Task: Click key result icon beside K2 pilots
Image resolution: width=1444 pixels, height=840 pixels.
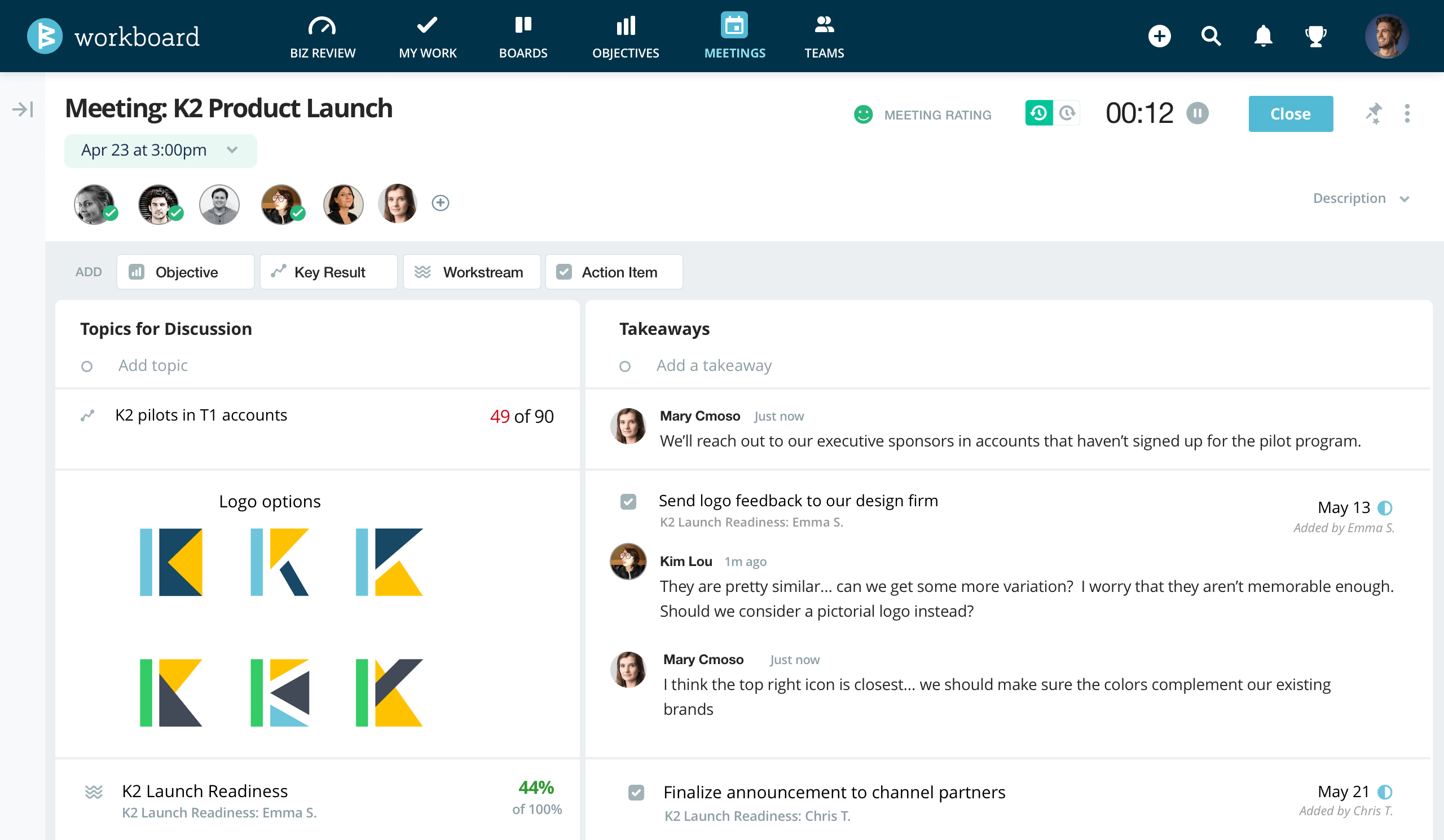Action: tap(87, 415)
